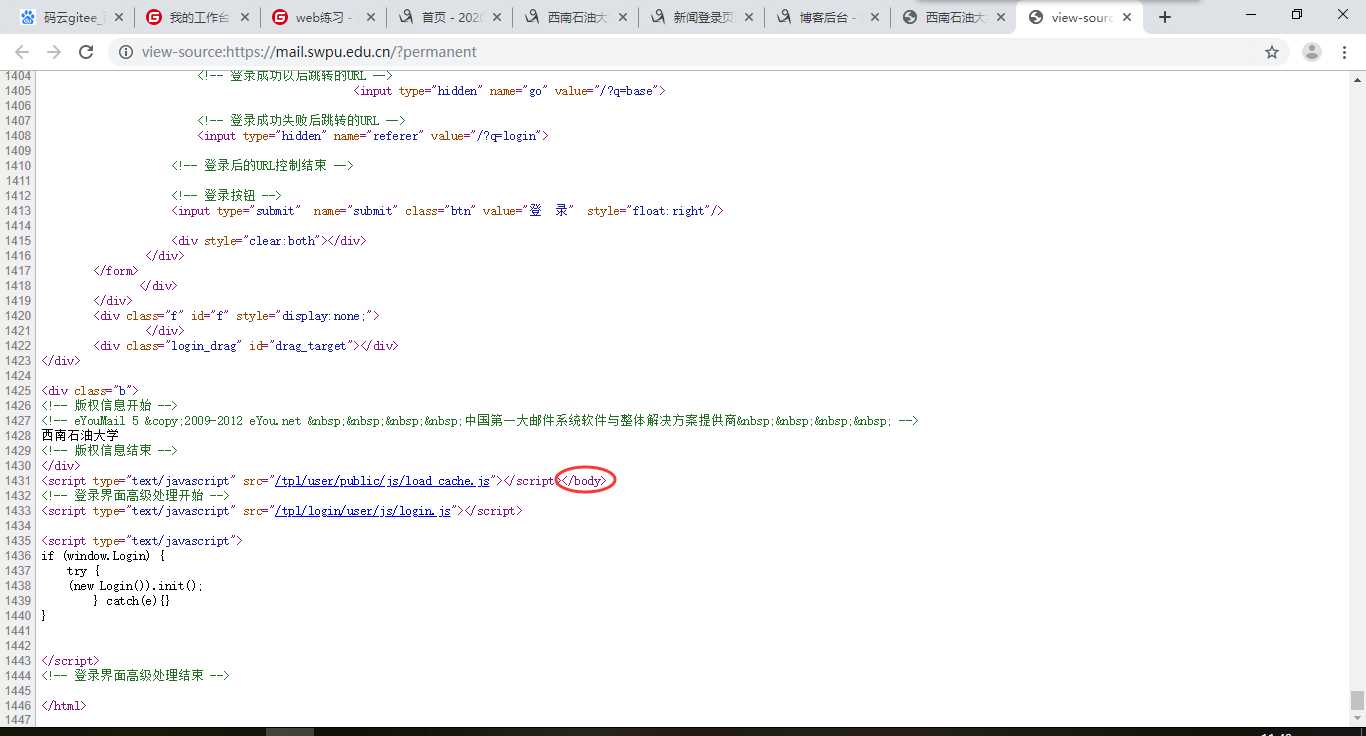The image size is (1366, 736).
Task: Minimize the Chrome window
Action: 1251,14
